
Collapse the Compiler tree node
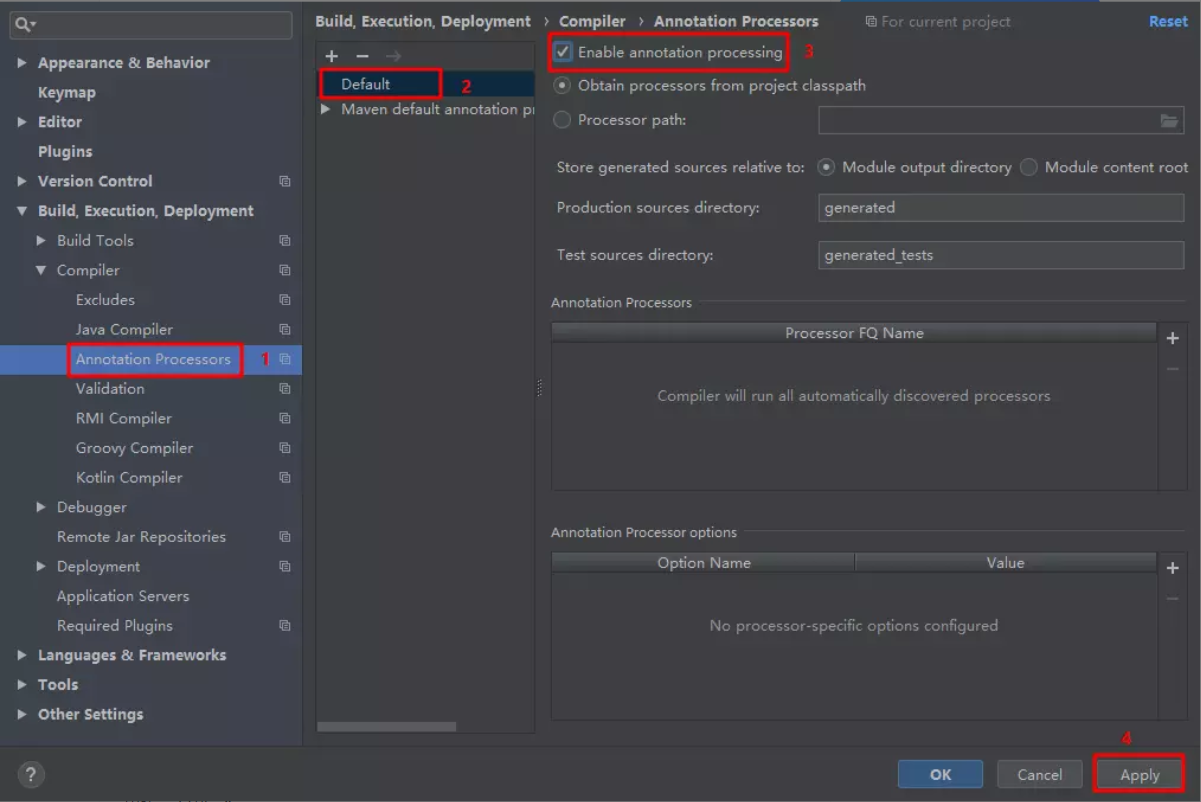(x=41, y=270)
